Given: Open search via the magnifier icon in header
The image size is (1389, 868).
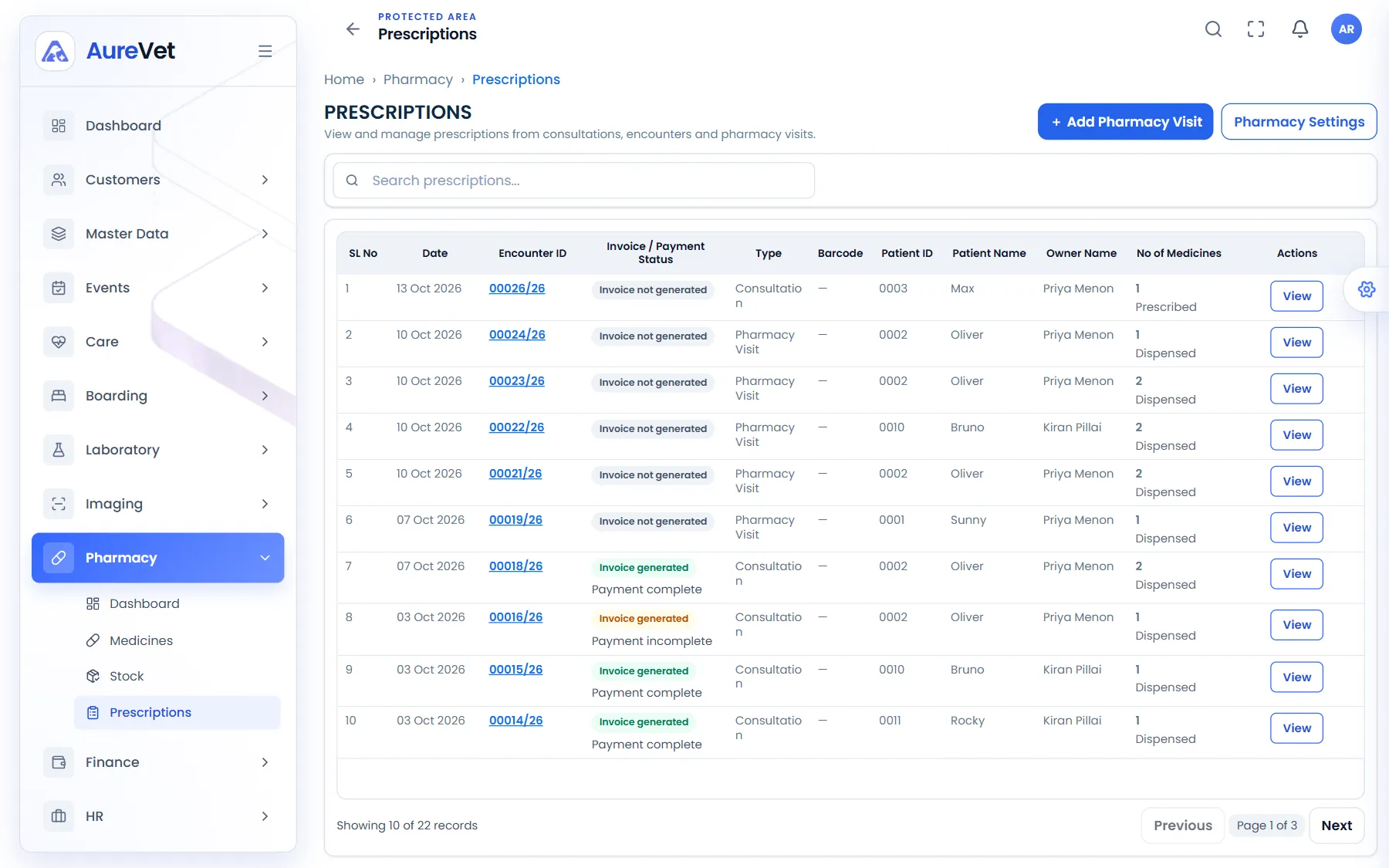Looking at the screenshot, I should point(1213,29).
